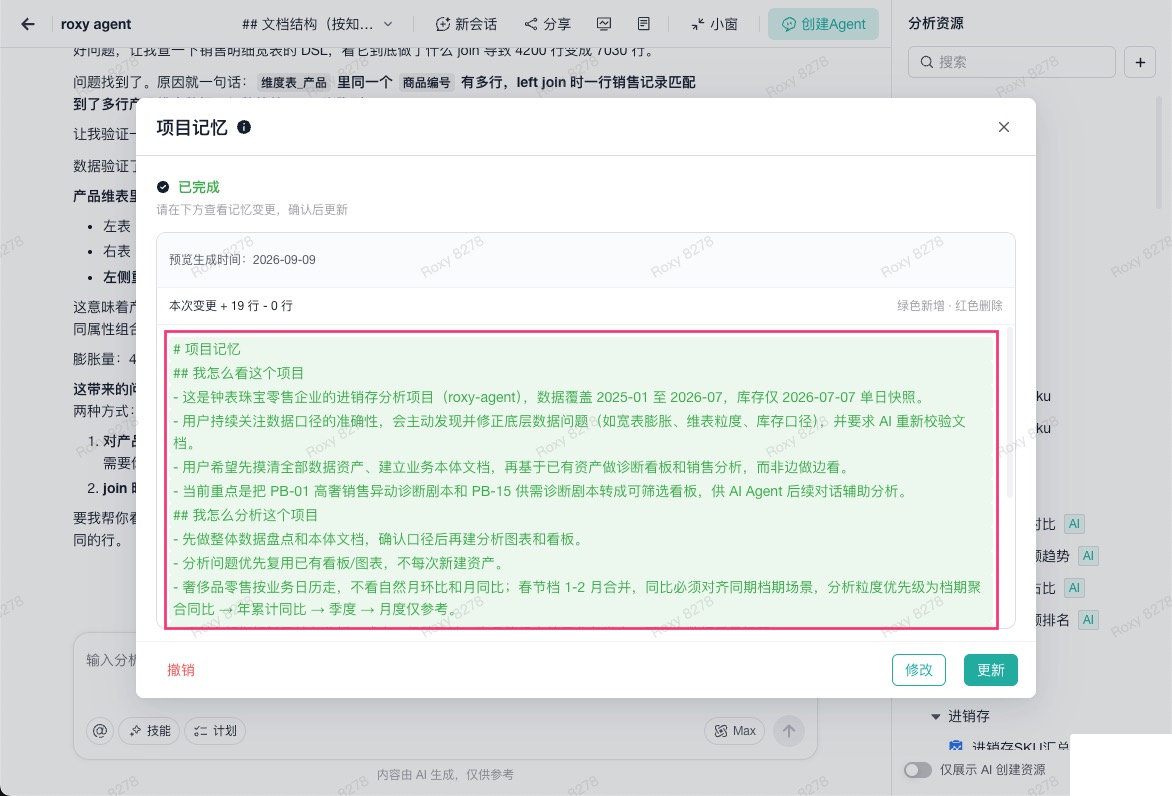Click the roxy agent title text
Image resolution: width=1172 pixels, height=796 pixels.
tap(96, 24)
